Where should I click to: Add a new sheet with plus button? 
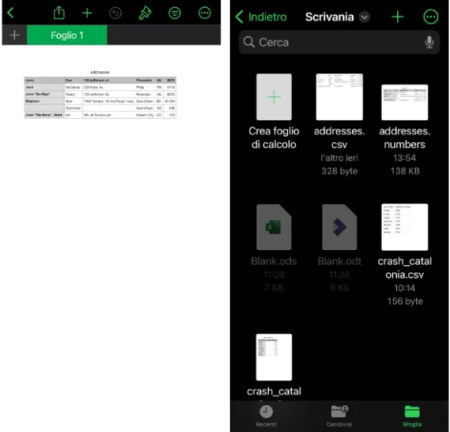[x=14, y=35]
